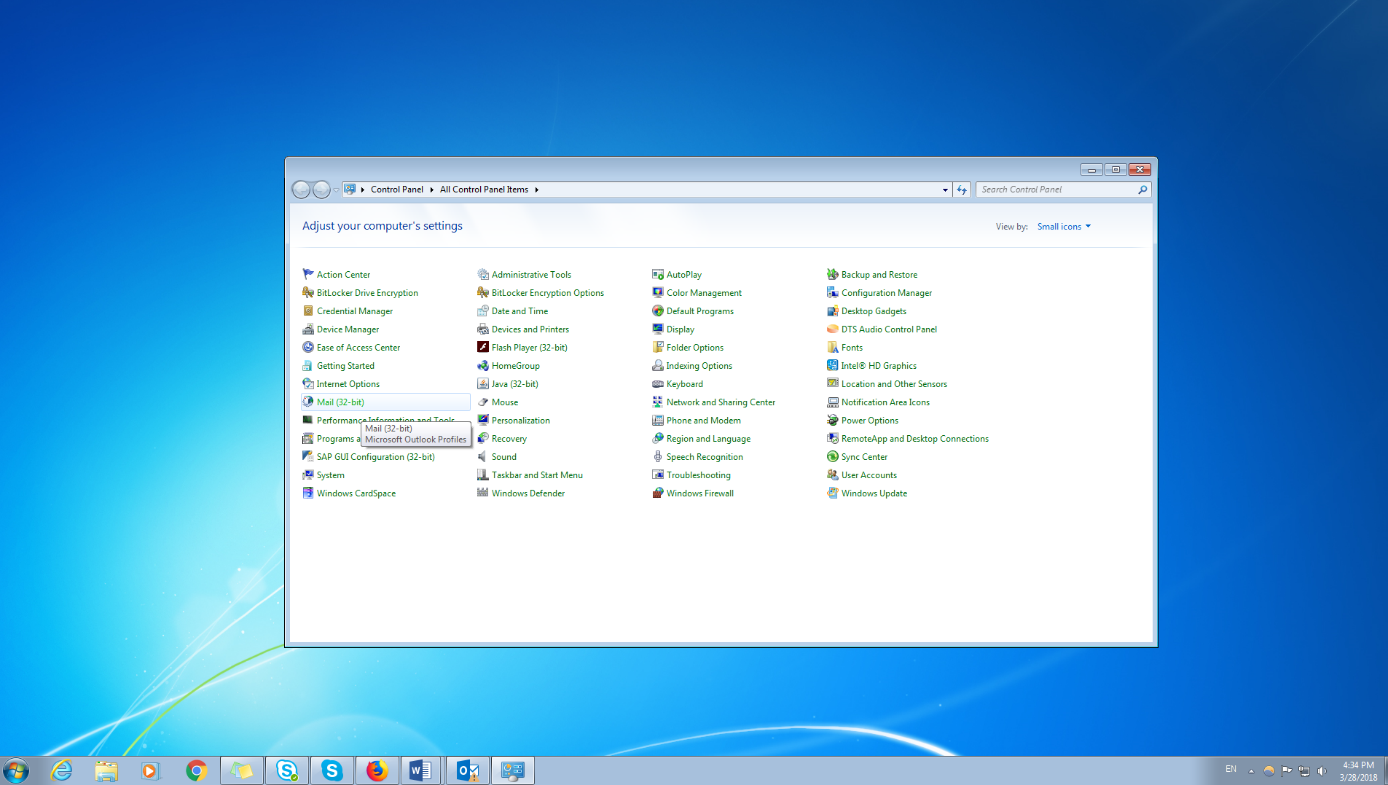Launch Windows Defender
This screenshot has width=1388, height=785.
(x=527, y=493)
